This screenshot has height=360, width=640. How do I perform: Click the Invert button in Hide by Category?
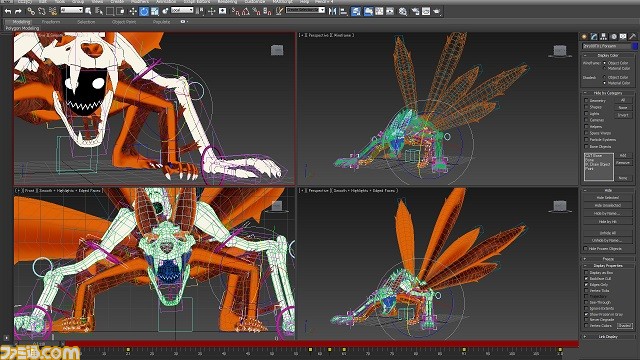pyautogui.click(x=623, y=115)
